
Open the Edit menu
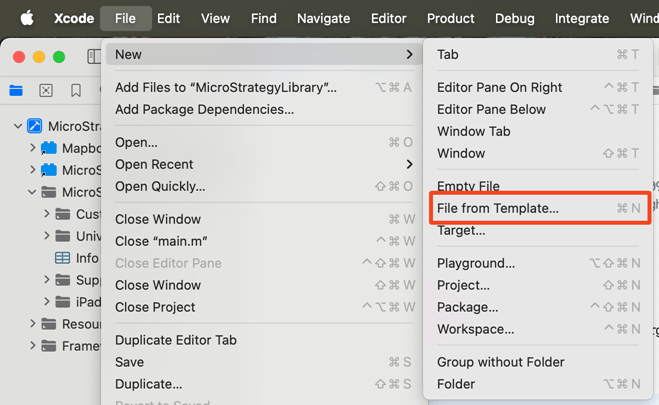(x=169, y=18)
